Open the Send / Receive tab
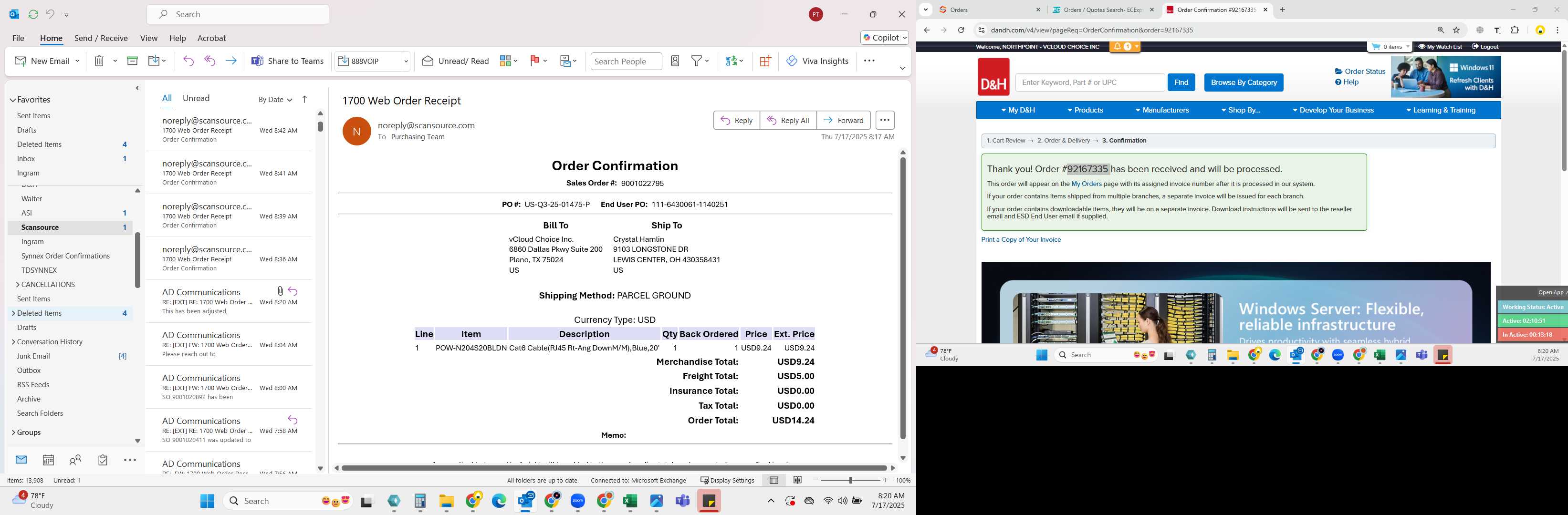1568x515 pixels. pyautogui.click(x=101, y=38)
